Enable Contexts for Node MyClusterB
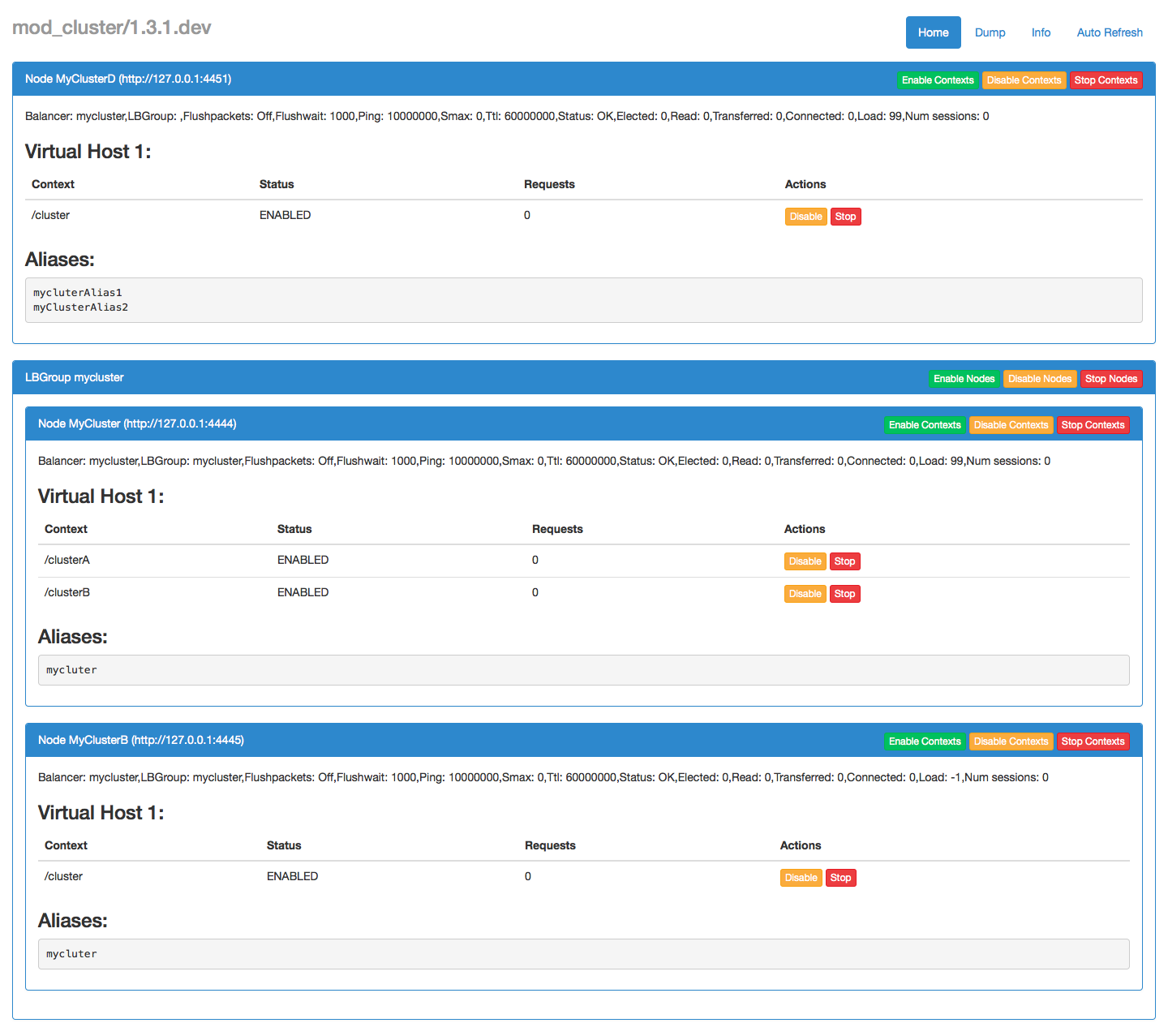 (x=925, y=742)
